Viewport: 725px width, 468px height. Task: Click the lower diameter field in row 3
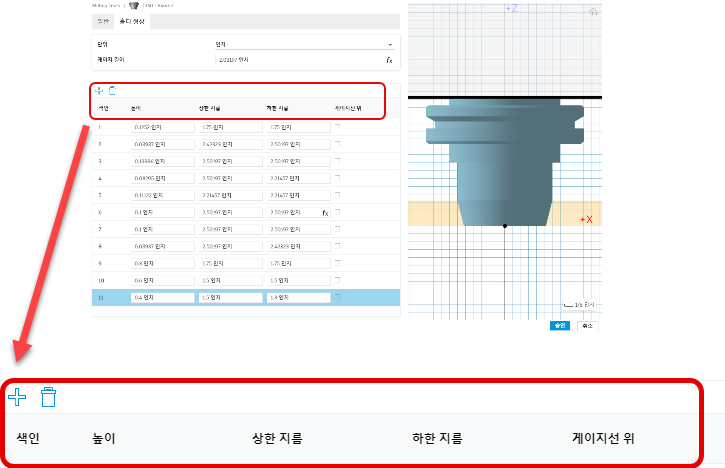click(299, 161)
